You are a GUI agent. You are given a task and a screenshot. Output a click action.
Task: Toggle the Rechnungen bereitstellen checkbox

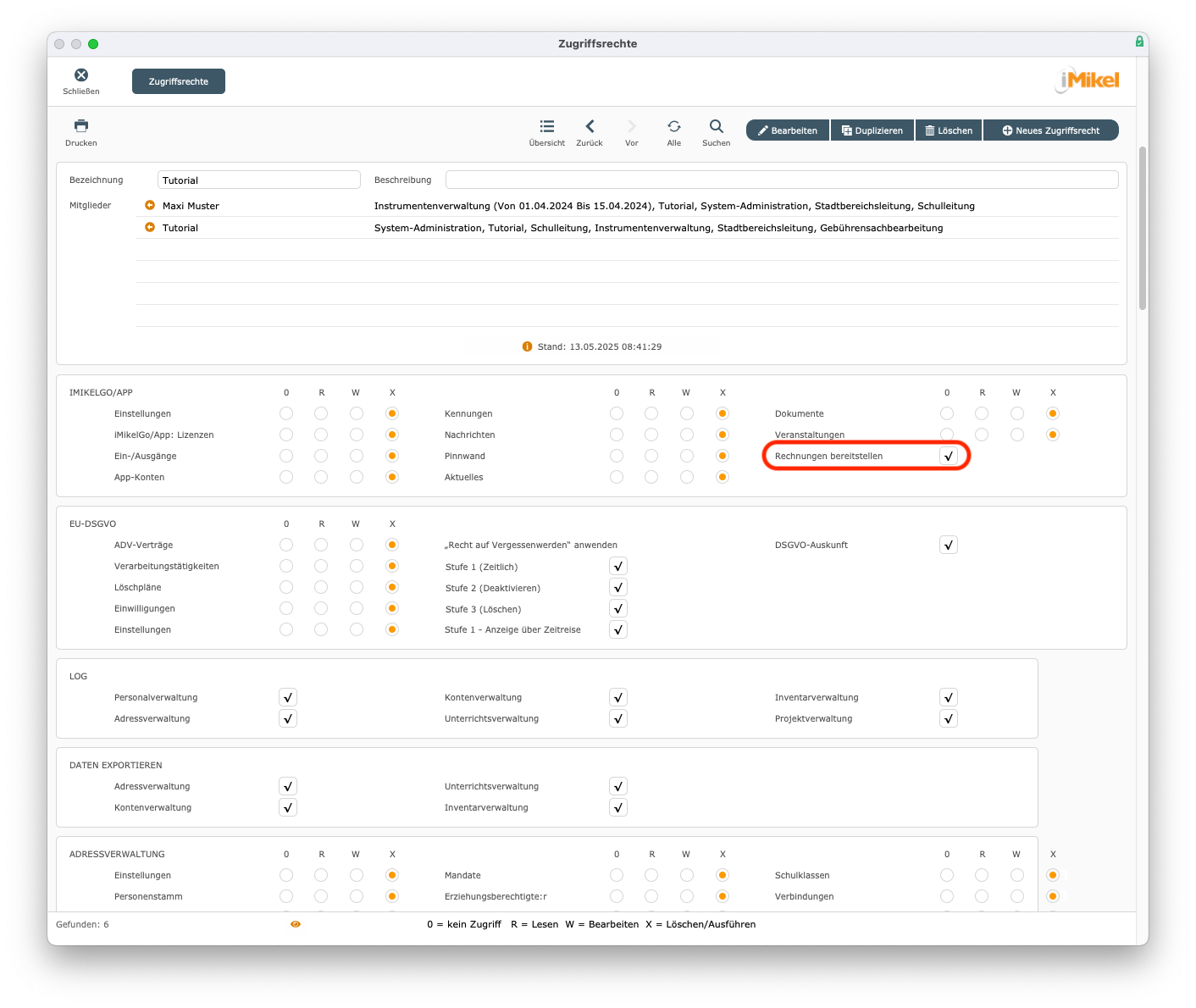[x=949, y=456]
